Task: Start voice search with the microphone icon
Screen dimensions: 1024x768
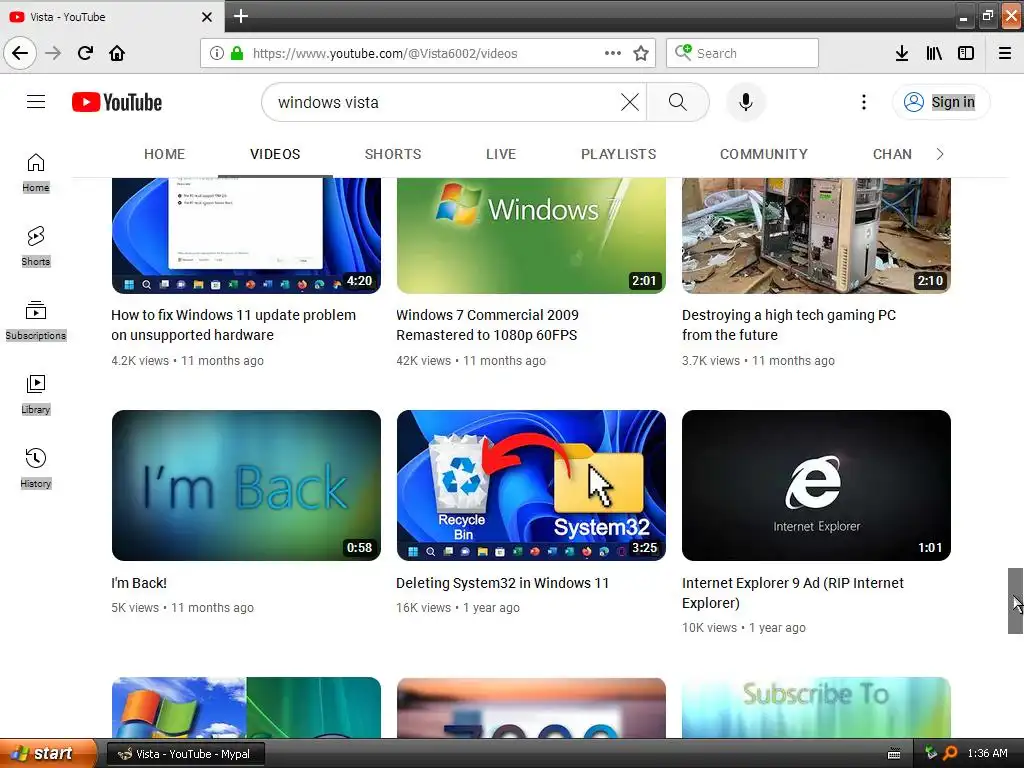Action: (x=746, y=102)
